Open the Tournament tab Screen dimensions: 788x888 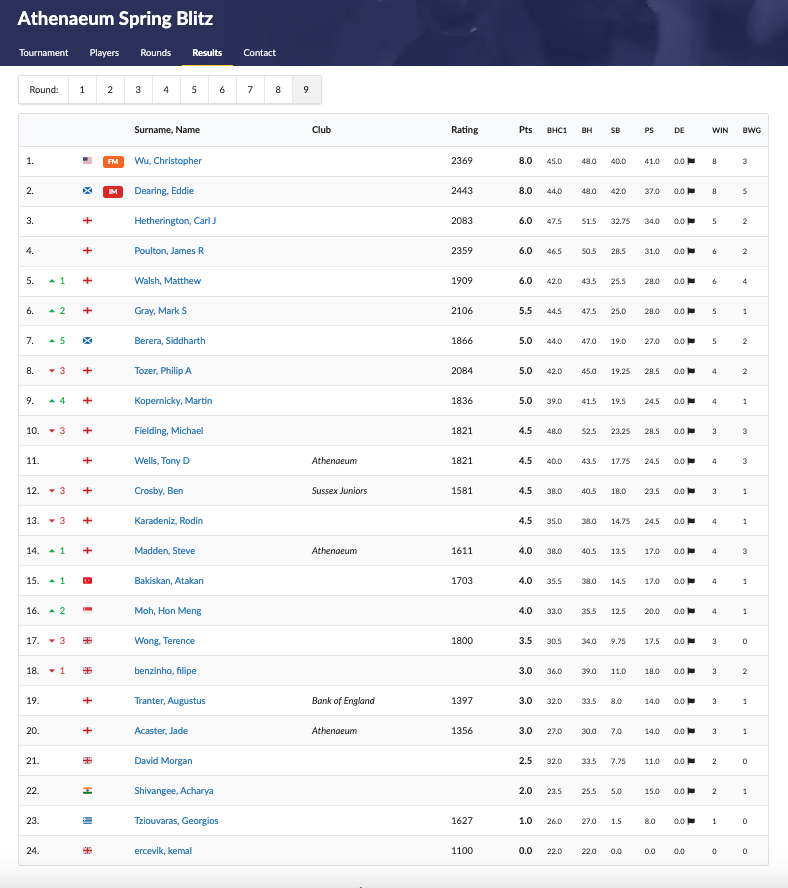(44, 53)
